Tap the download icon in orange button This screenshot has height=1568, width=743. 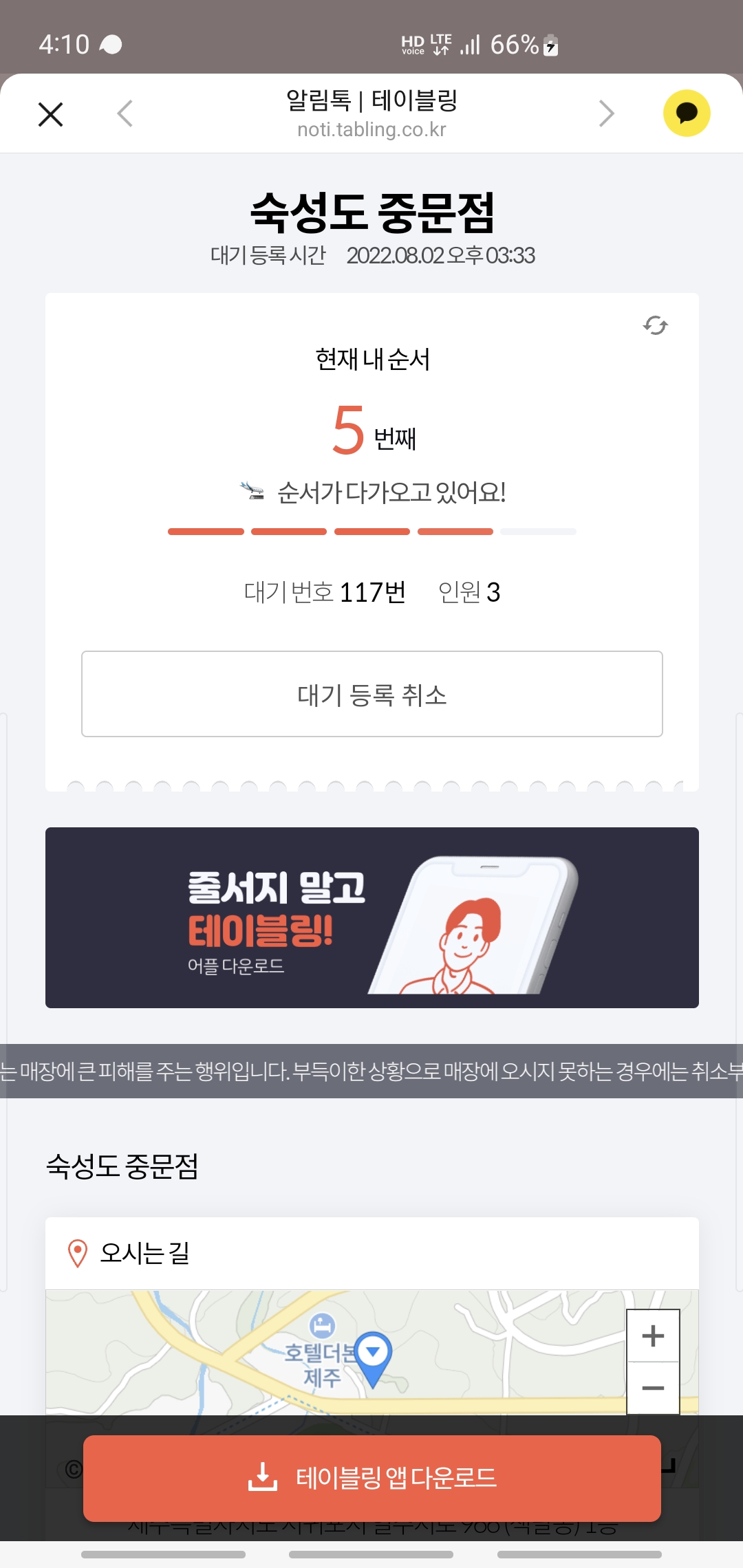pos(263,1477)
